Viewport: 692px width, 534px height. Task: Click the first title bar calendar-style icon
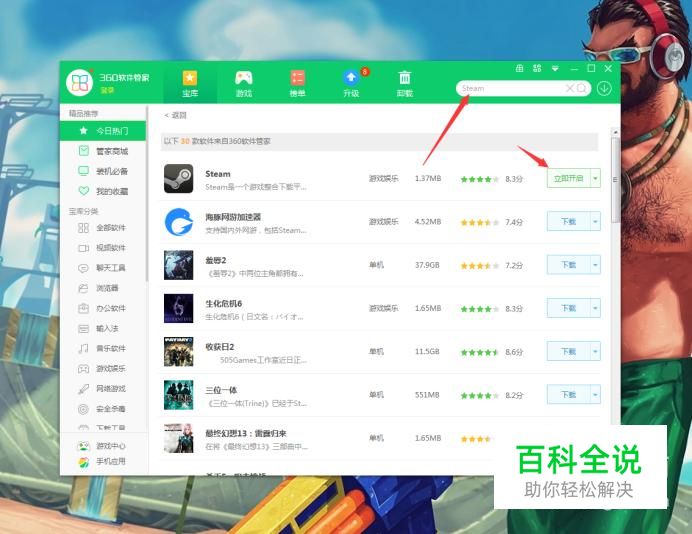519,68
